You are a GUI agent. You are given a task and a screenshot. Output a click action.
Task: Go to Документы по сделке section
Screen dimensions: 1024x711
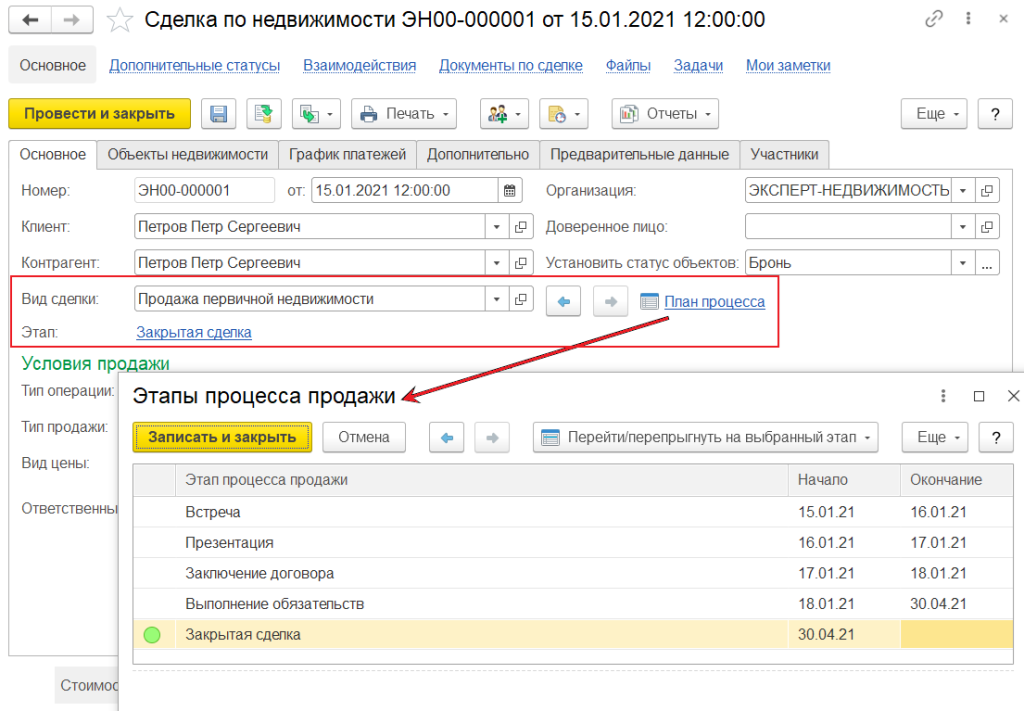click(x=510, y=65)
